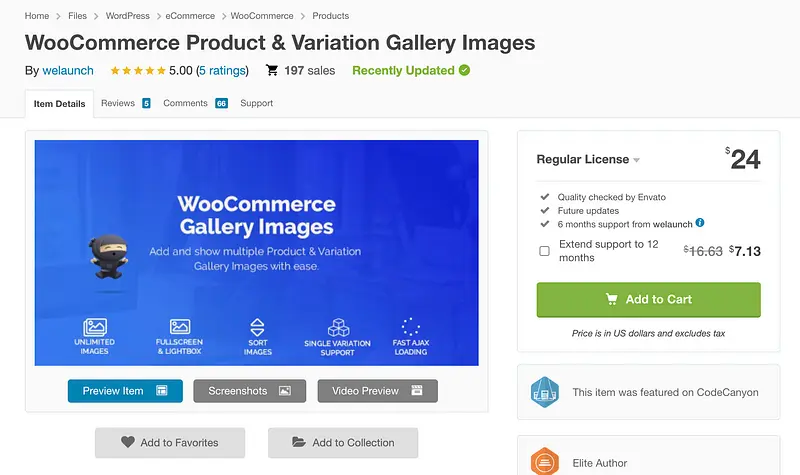Click the ninja mascot in the banner

[109, 257]
